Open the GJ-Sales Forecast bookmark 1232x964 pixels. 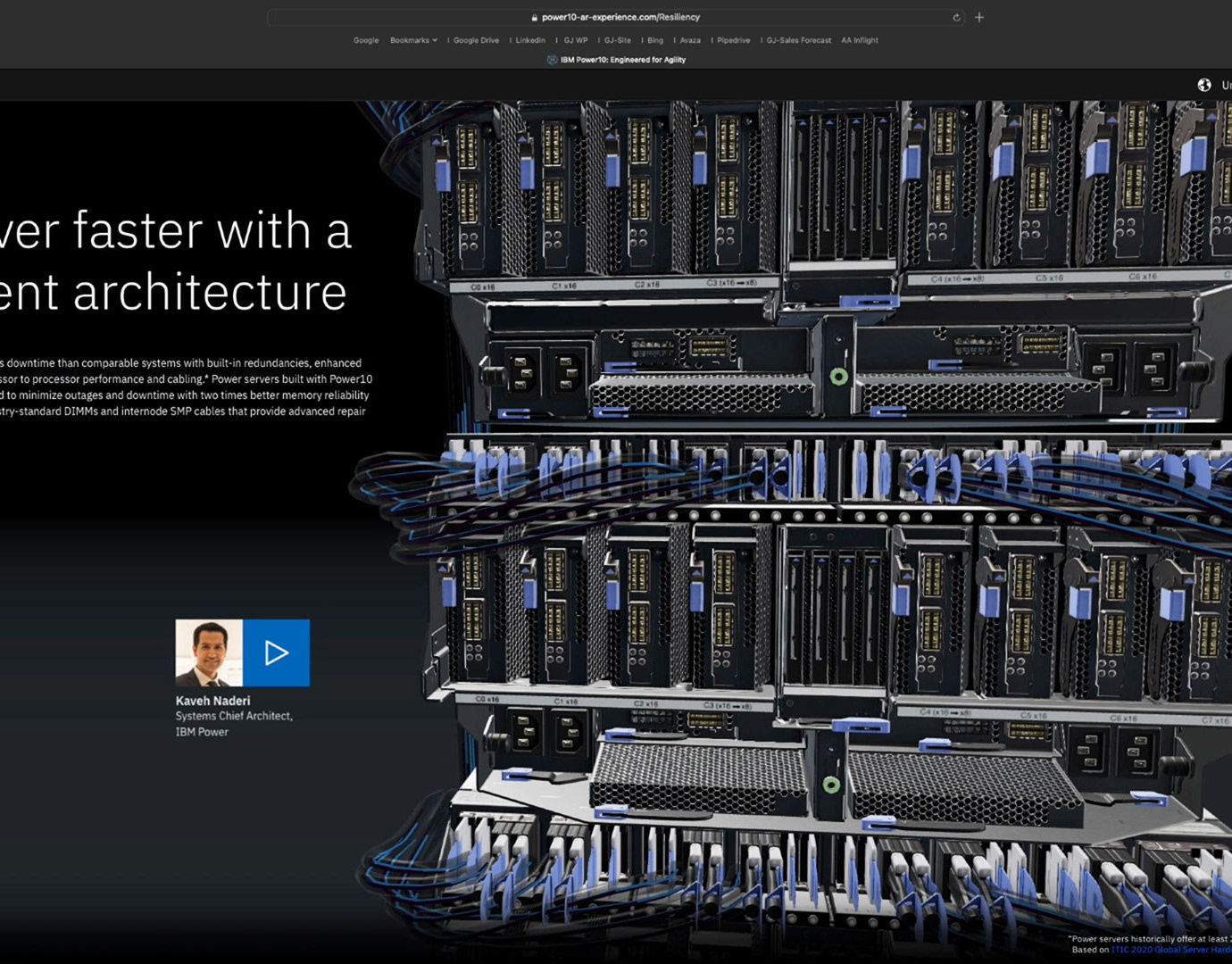tap(799, 40)
